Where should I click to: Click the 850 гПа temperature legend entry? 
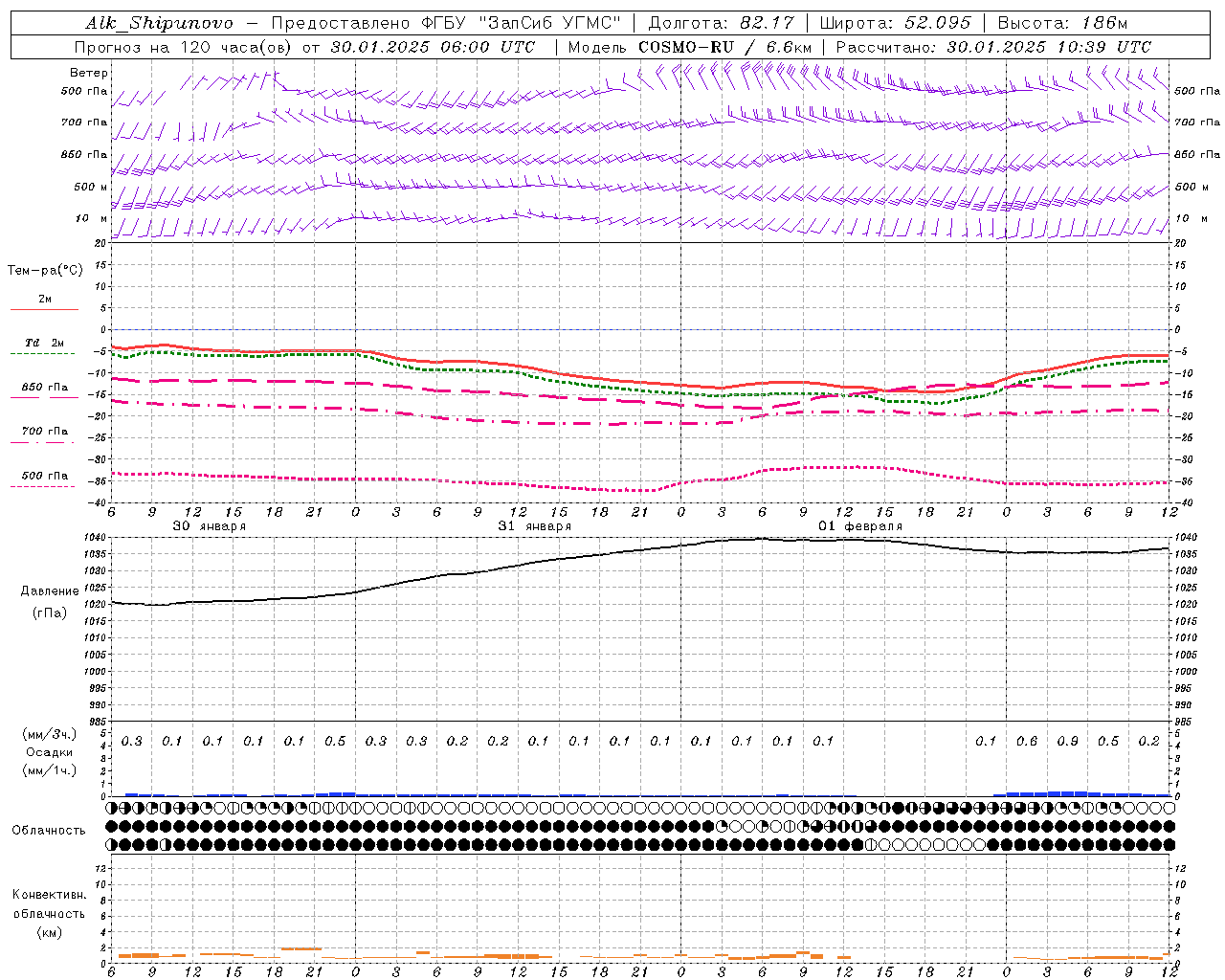tap(45, 388)
